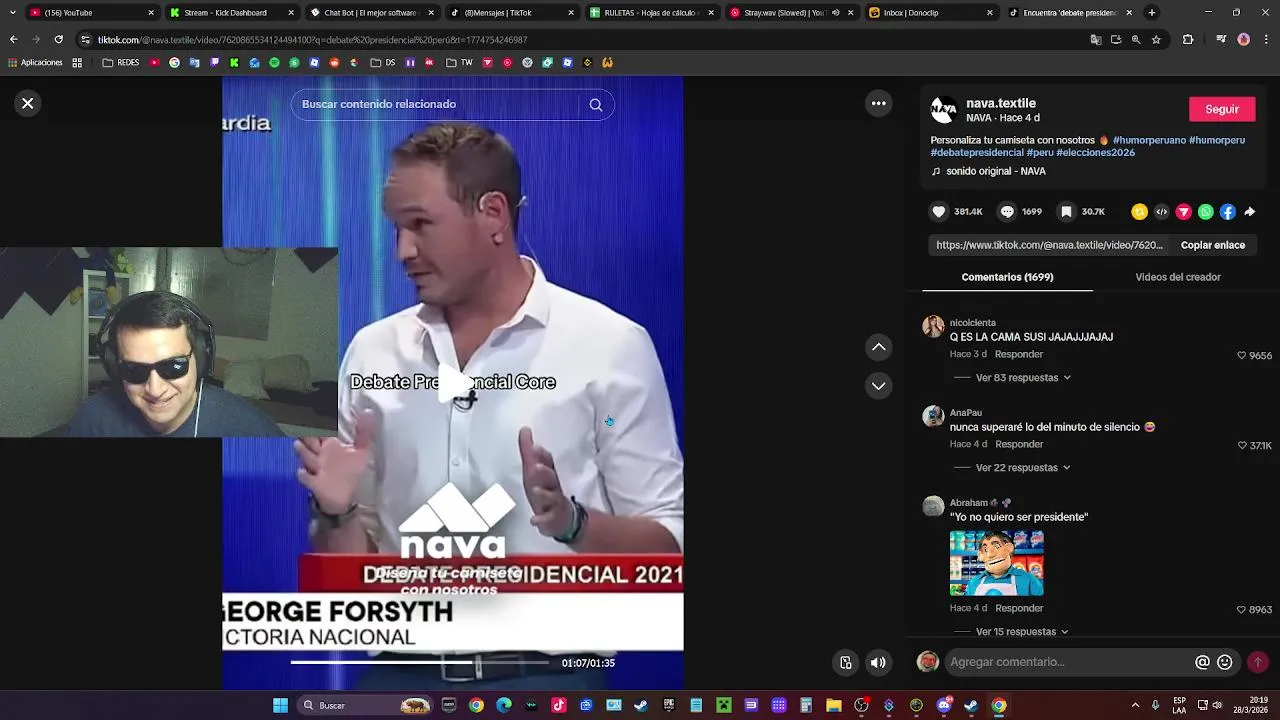Screen dimensions: 1280x720
Task: Open TW bookmarks folder
Action: click(x=459, y=63)
